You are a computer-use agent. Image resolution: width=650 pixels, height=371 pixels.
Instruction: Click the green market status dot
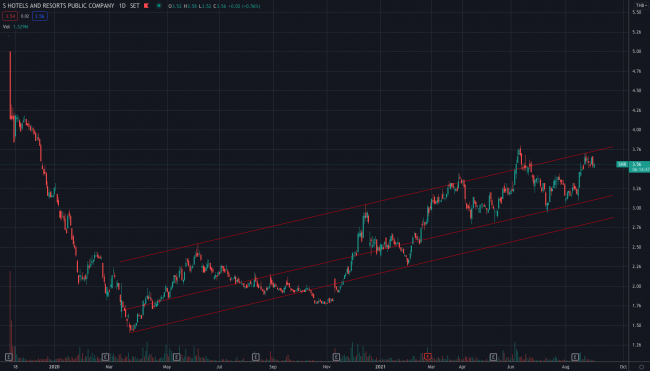[x=159, y=6]
